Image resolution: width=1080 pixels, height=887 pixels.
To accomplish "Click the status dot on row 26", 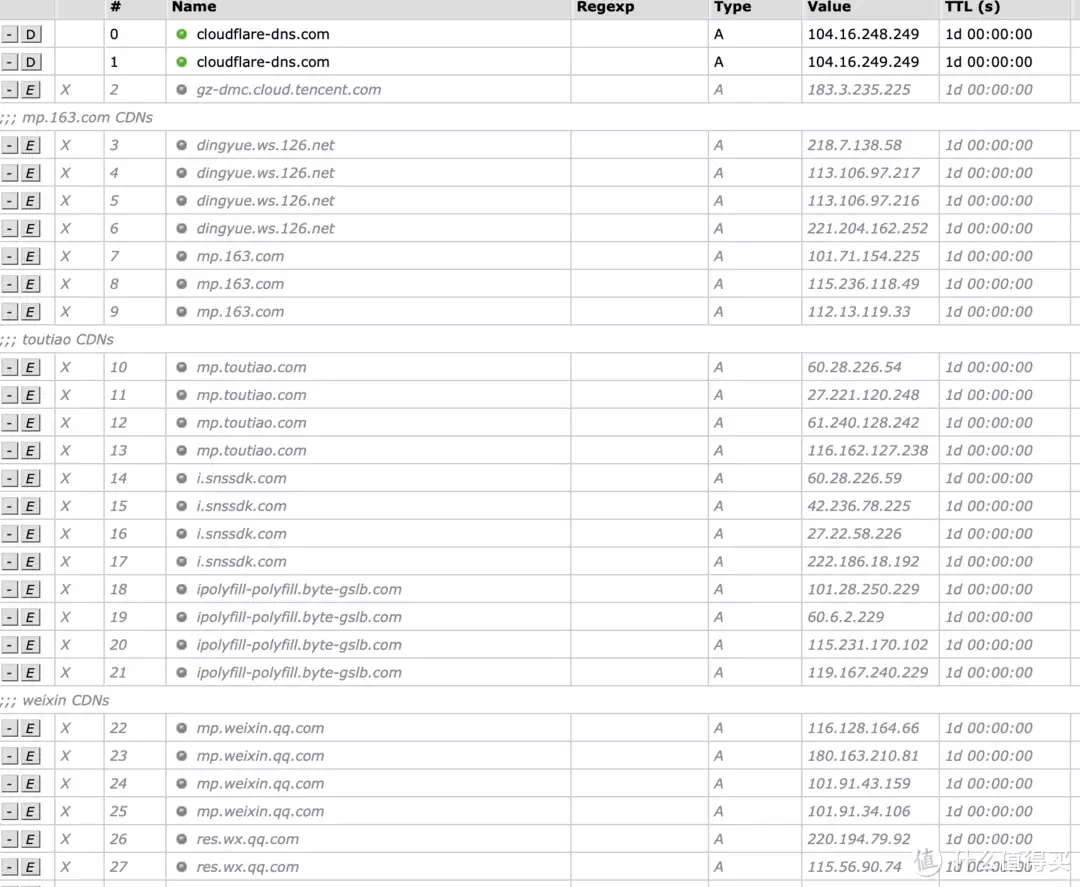I will tap(181, 840).
